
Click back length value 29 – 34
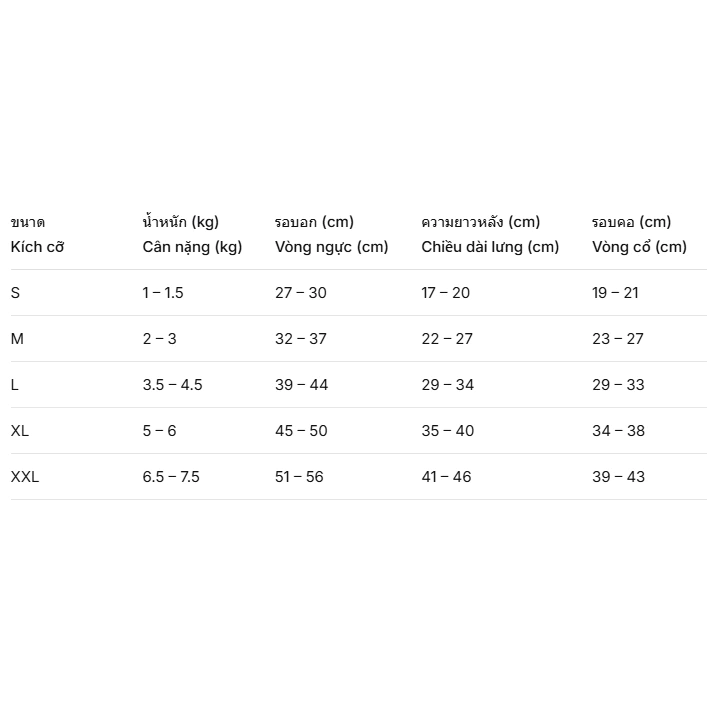tap(448, 385)
